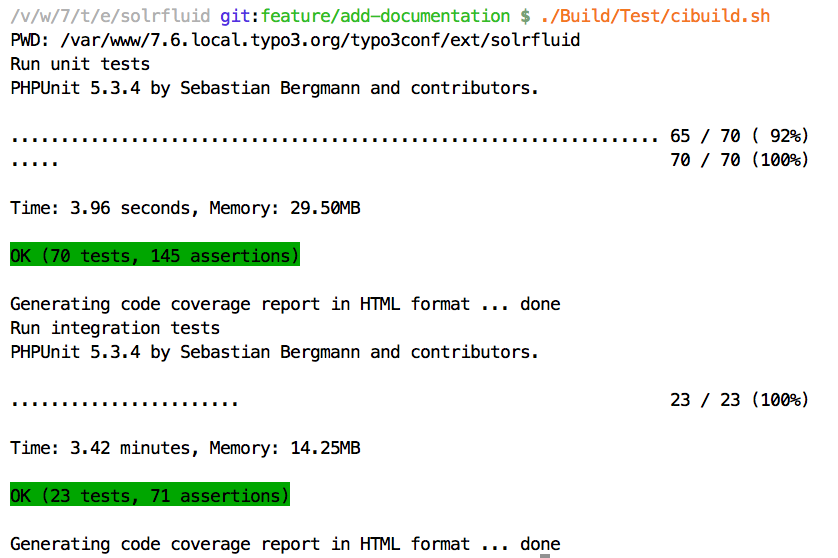Click the green 'OK (70 tests, 145 assertions)' banner
The image size is (838, 558).
point(155,256)
